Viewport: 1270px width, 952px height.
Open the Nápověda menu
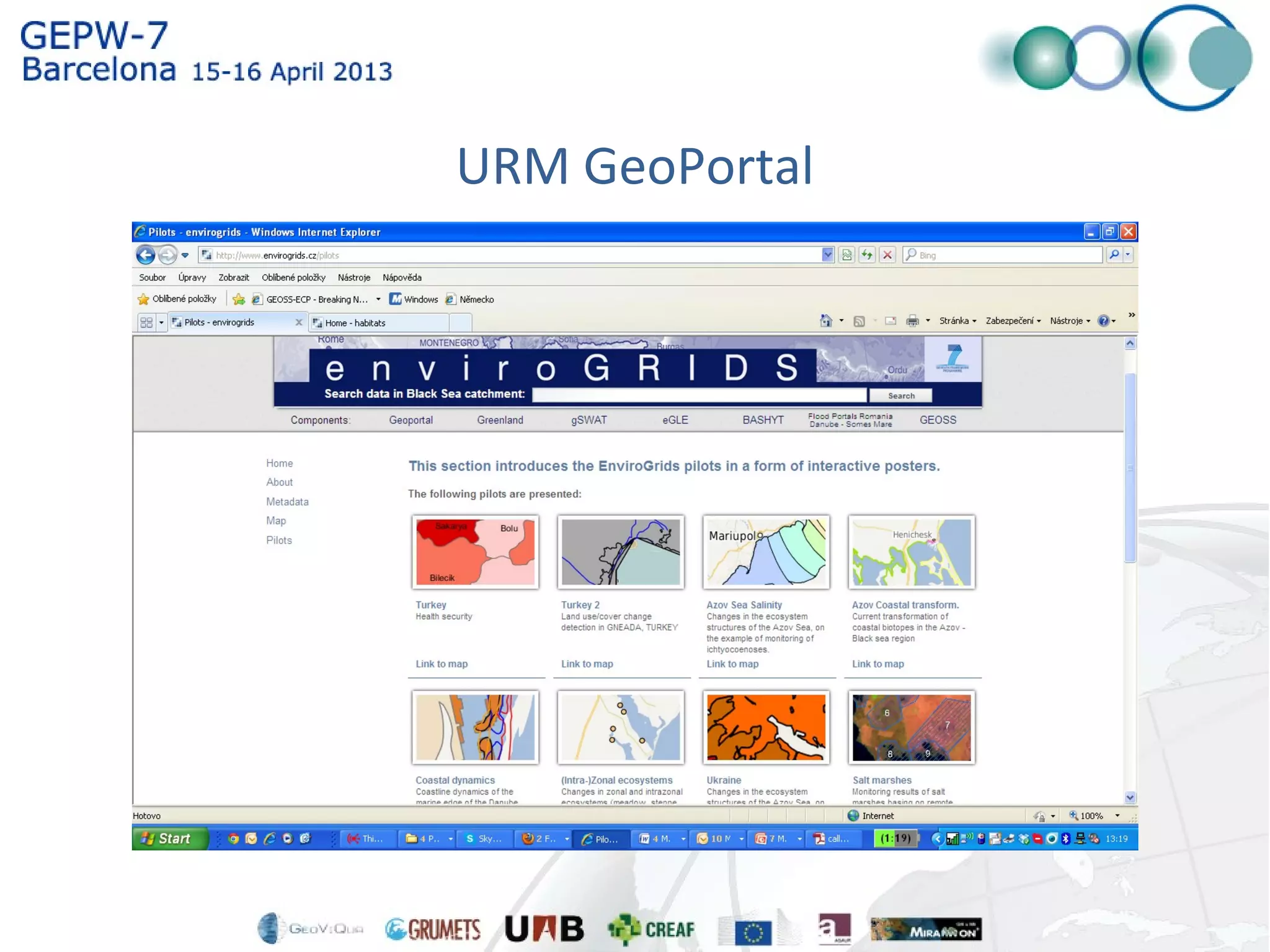402,278
